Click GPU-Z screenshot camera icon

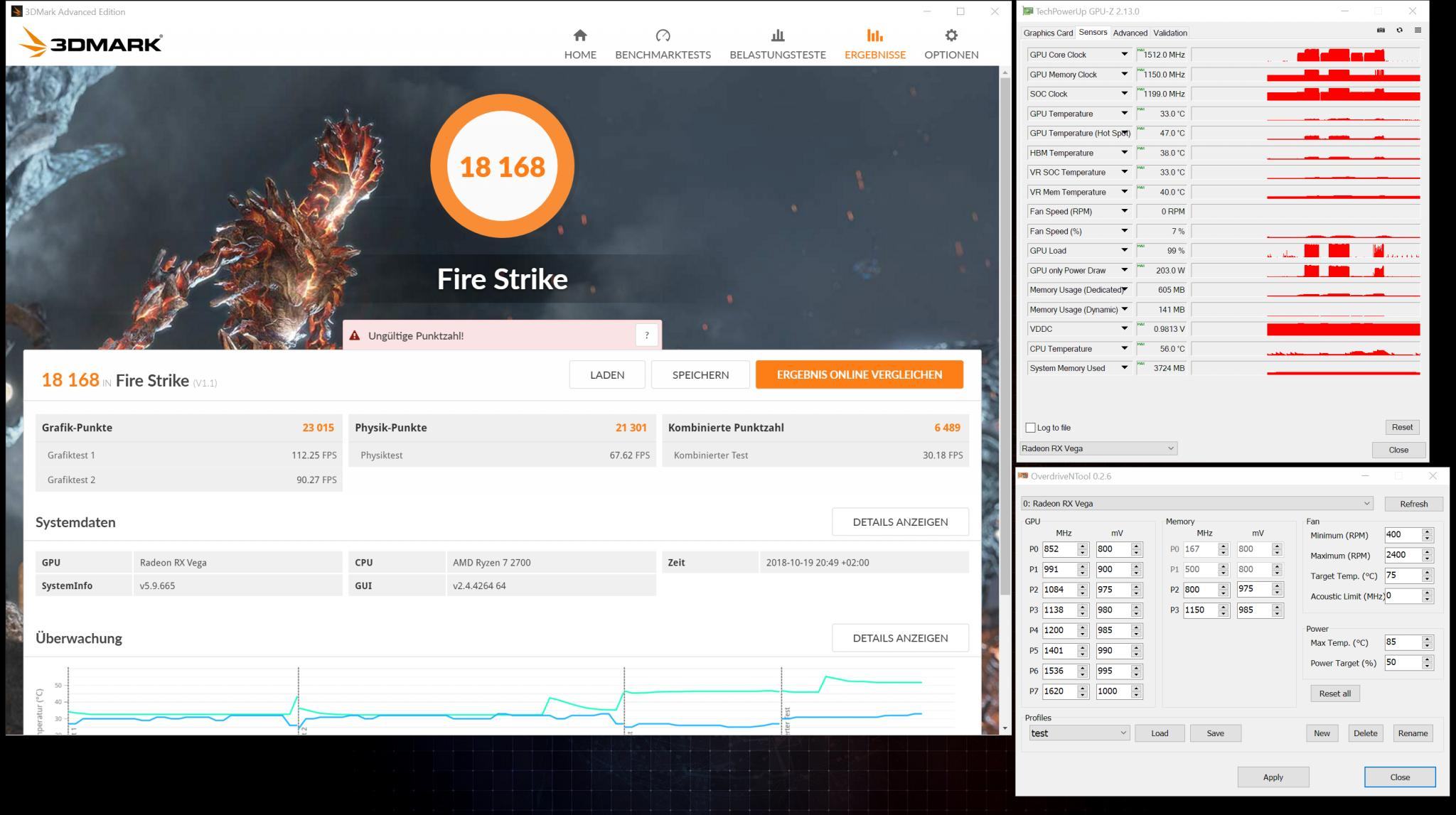point(1381,31)
